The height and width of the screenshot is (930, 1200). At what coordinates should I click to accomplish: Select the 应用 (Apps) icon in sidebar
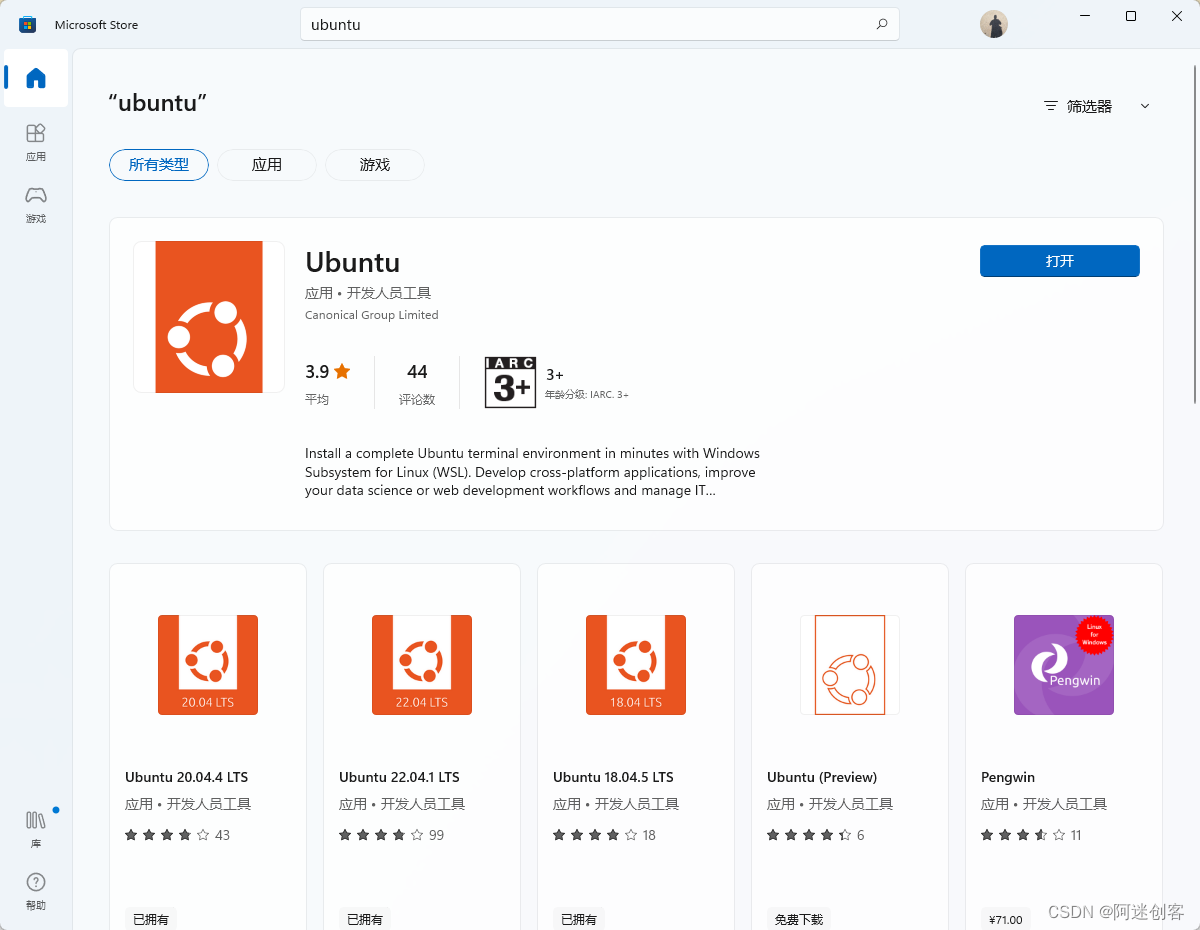coord(35,140)
